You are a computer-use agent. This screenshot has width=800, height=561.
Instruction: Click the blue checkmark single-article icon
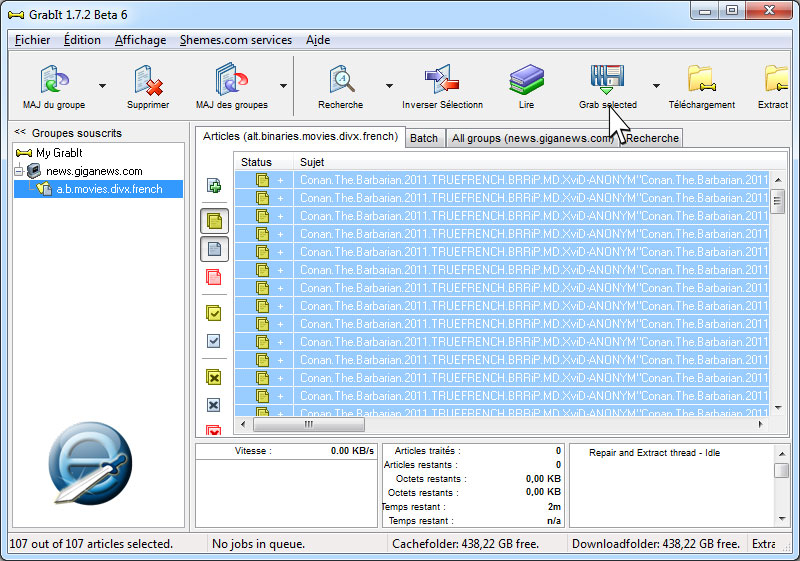[x=214, y=341]
